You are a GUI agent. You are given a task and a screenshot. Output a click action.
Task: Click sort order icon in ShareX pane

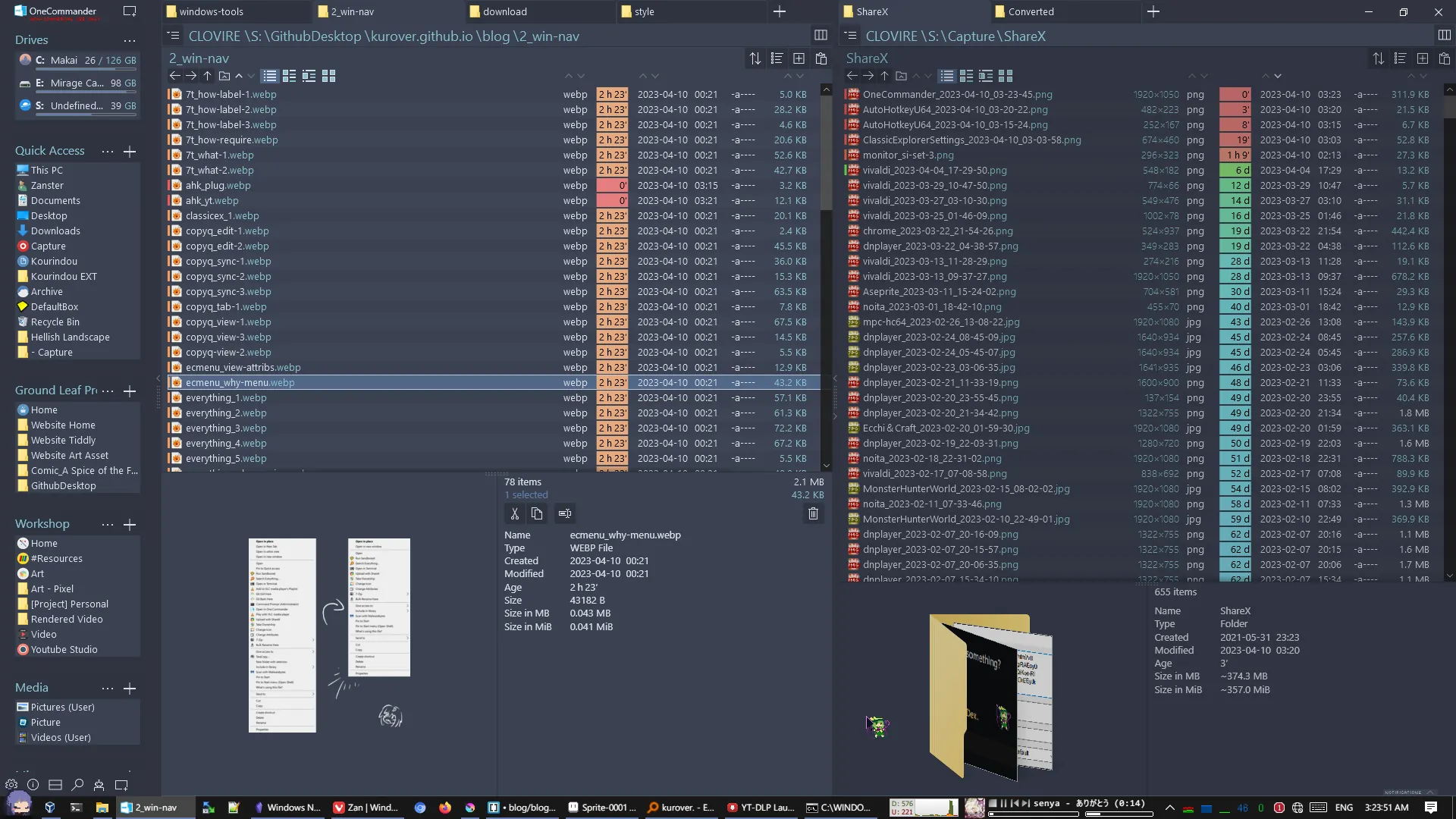click(x=1378, y=58)
